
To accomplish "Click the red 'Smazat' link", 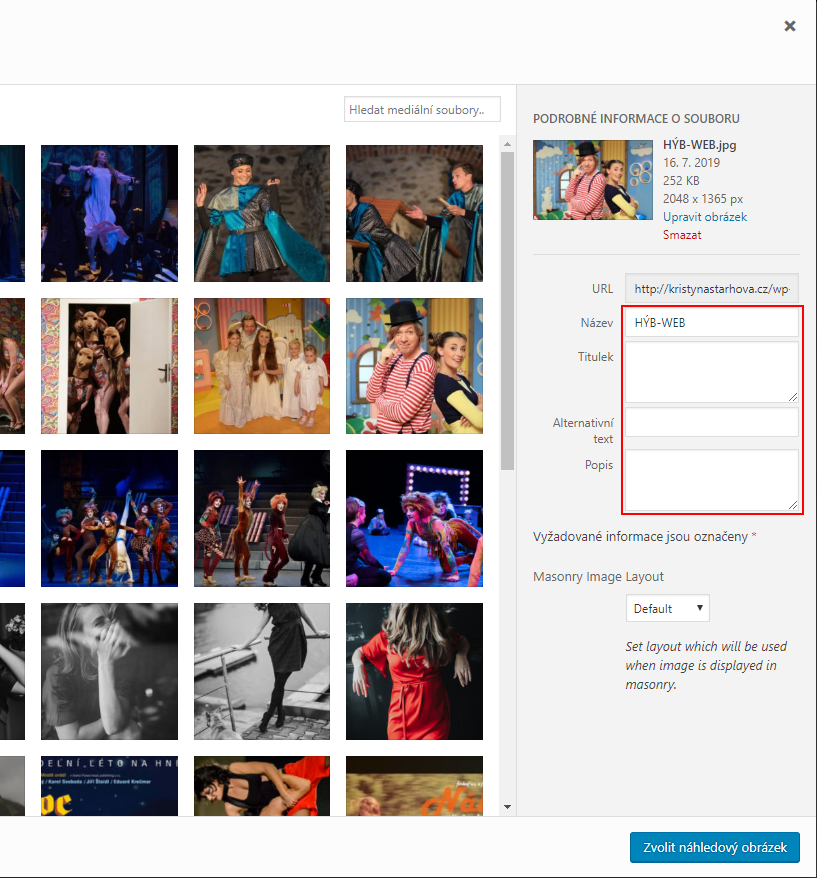I will (681, 235).
